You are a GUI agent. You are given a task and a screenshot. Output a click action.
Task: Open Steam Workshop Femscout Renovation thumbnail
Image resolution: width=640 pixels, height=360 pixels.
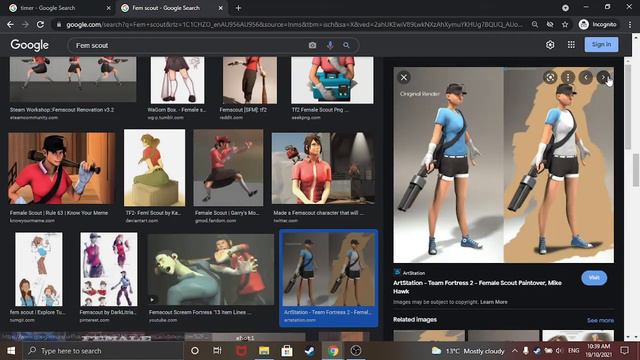click(x=73, y=80)
